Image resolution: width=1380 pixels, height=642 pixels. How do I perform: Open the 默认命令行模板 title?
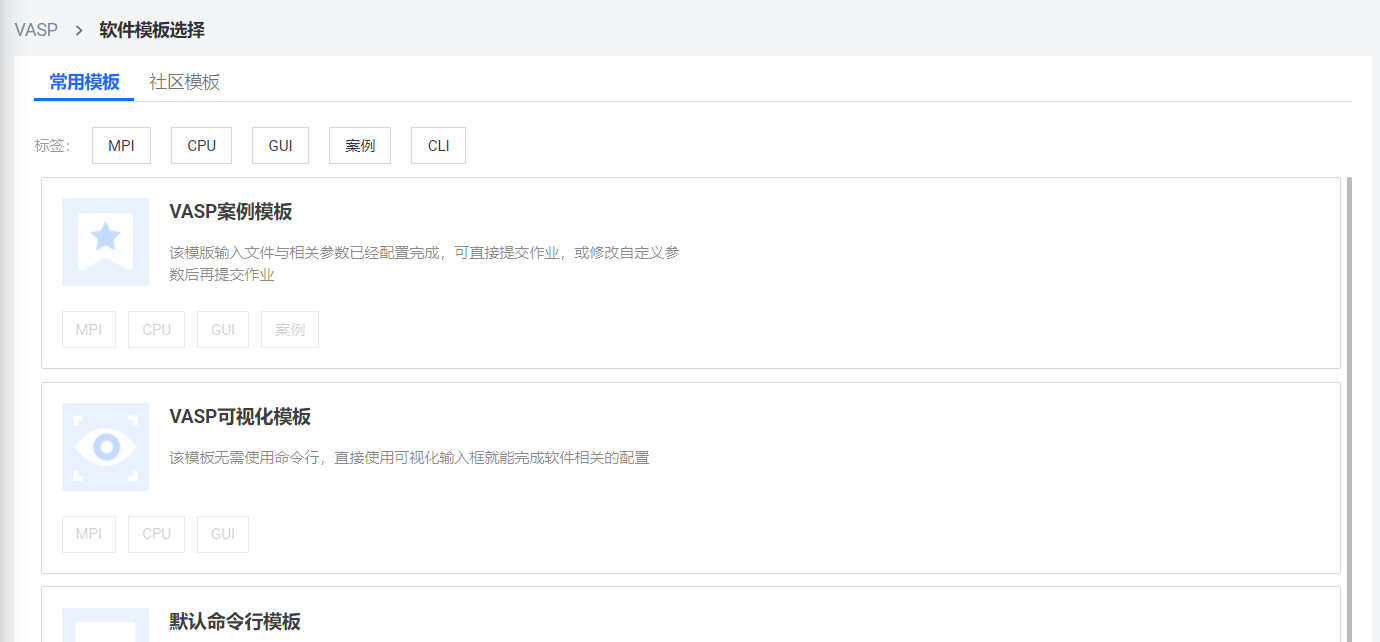pos(235,621)
